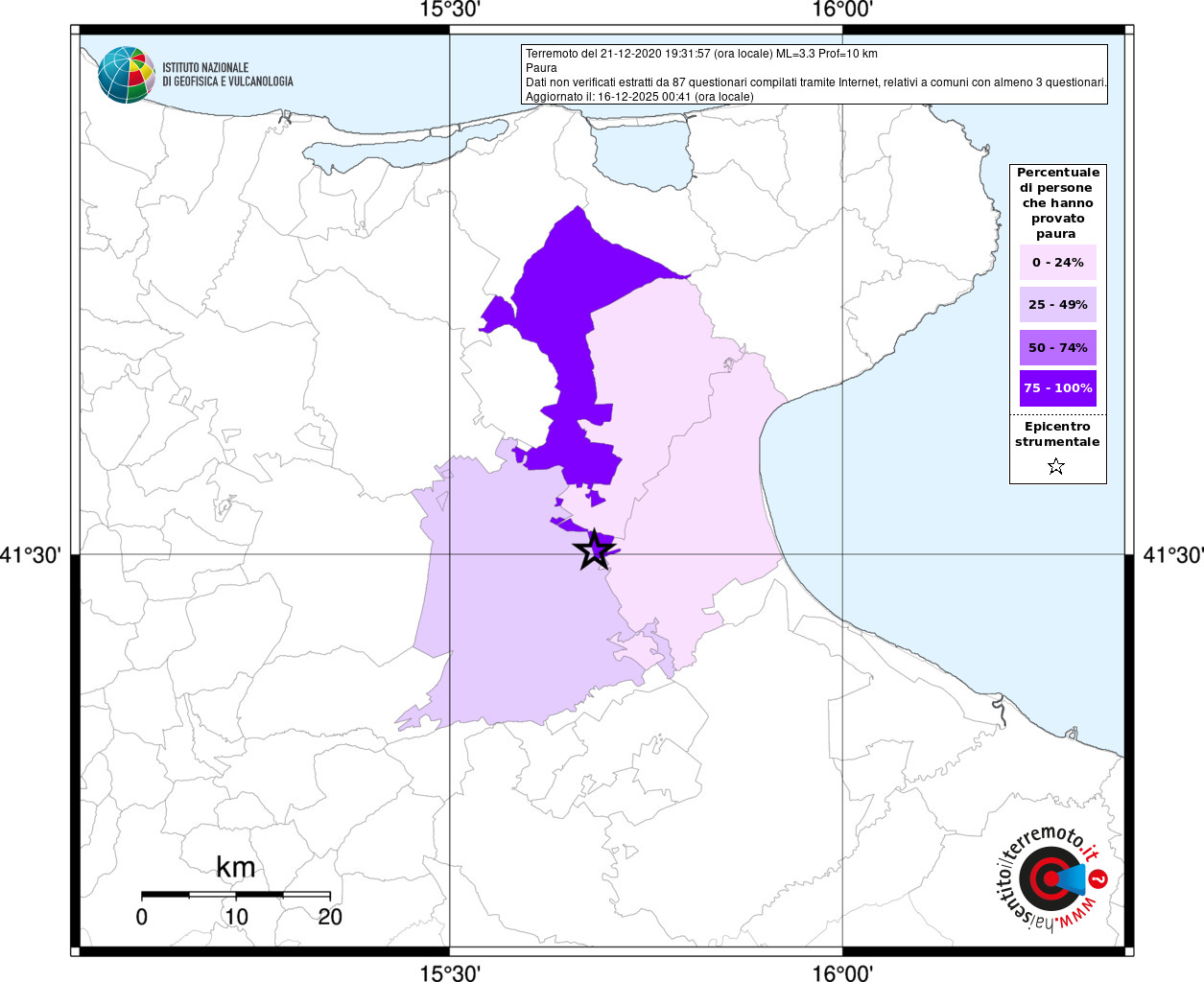The height and width of the screenshot is (982, 1204).
Task: Click the bottom 16°00' longitude label
Action: pos(841,972)
